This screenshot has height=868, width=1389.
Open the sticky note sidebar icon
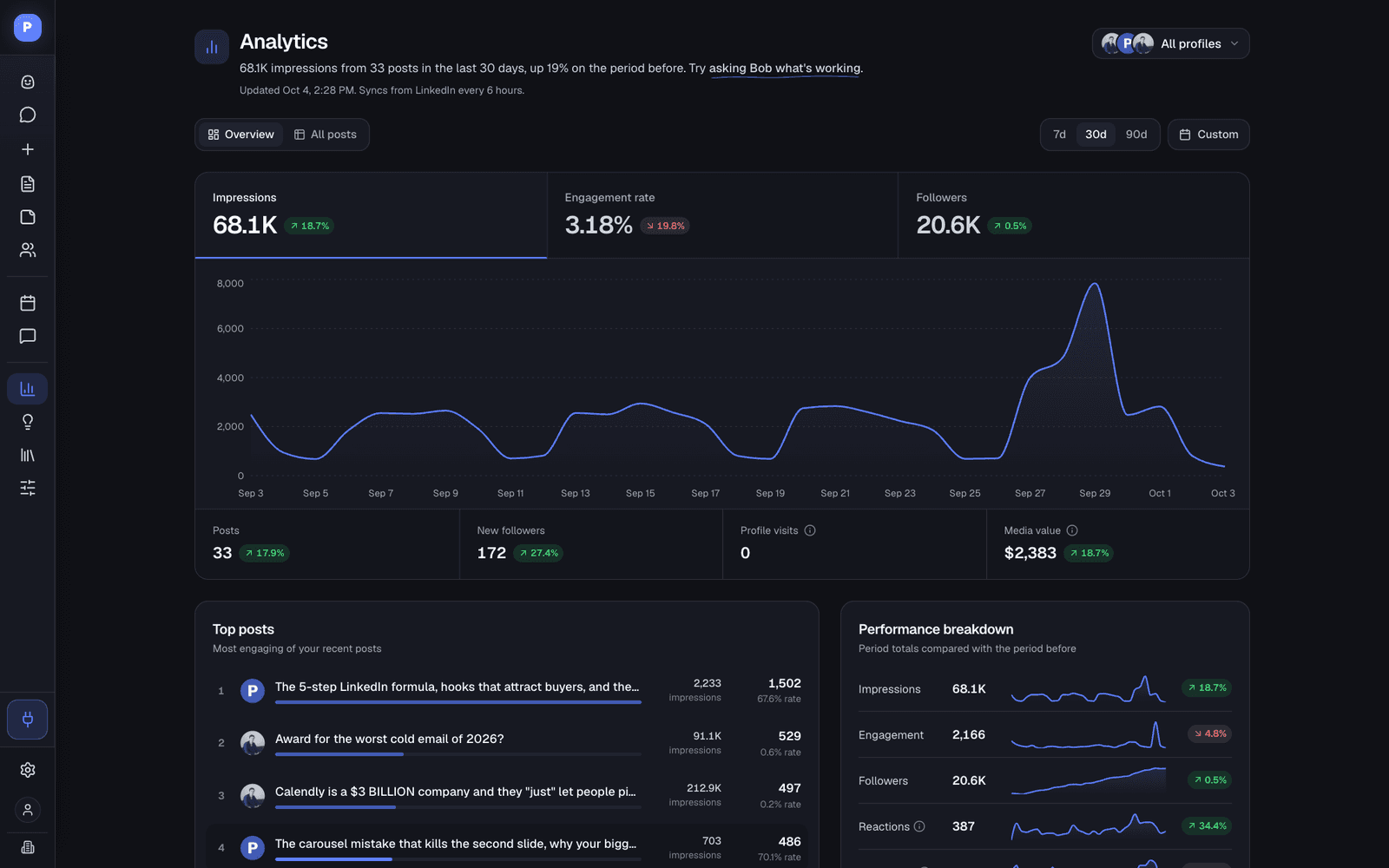(x=28, y=217)
